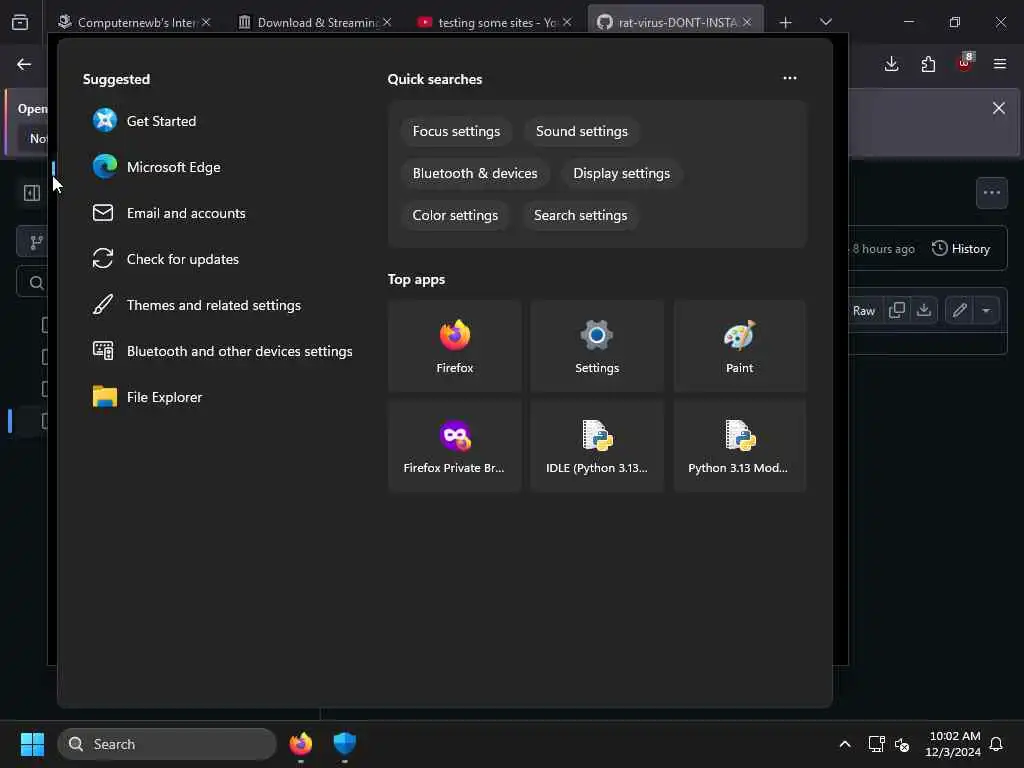This screenshot has height=768, width=1024.
Task: Launch Firefox from Top apps
Action: coord(455,346)
